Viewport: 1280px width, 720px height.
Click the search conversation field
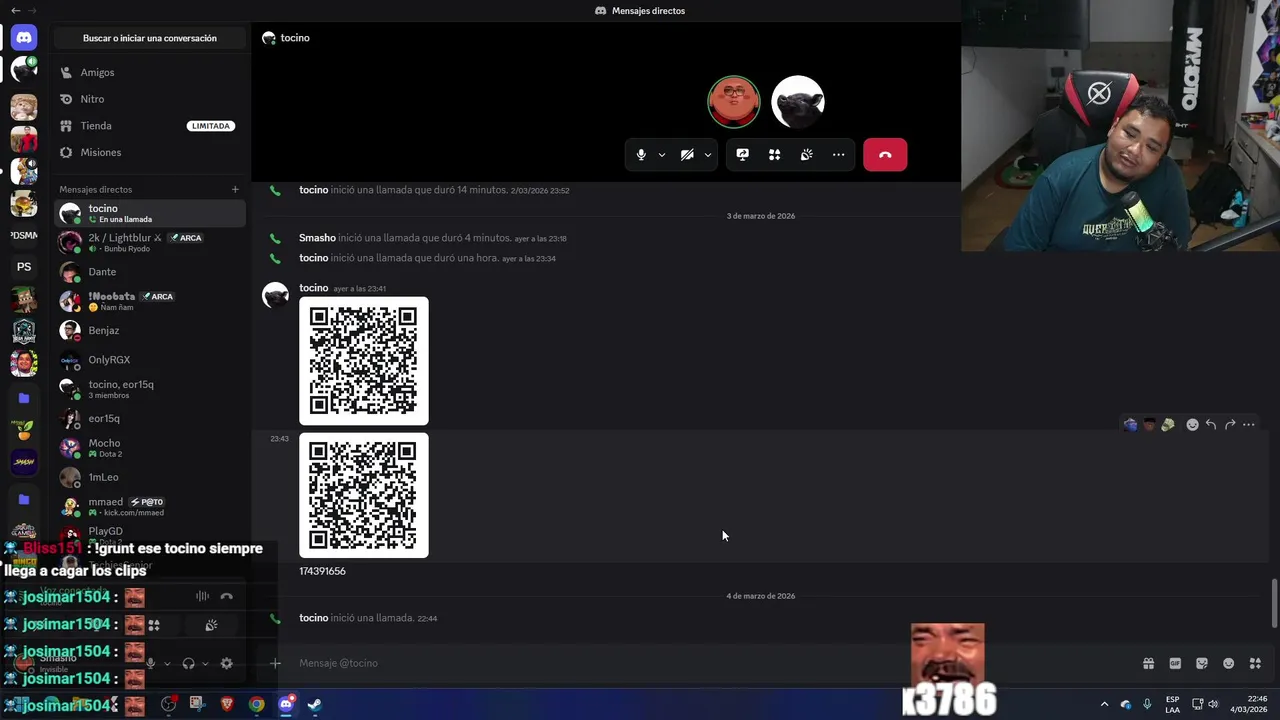[150, 38]
